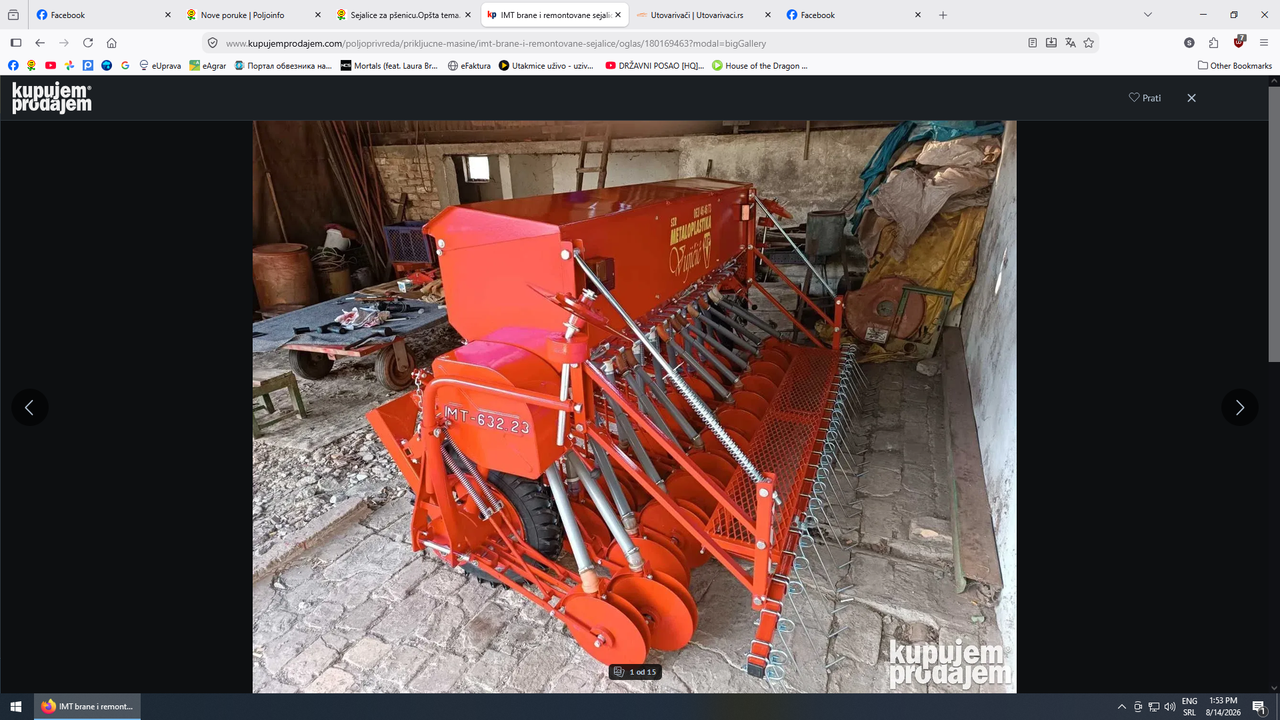Open the 1 od 15 photo counter
Viewport: 1280px width, 720px height.
[635, 672]
